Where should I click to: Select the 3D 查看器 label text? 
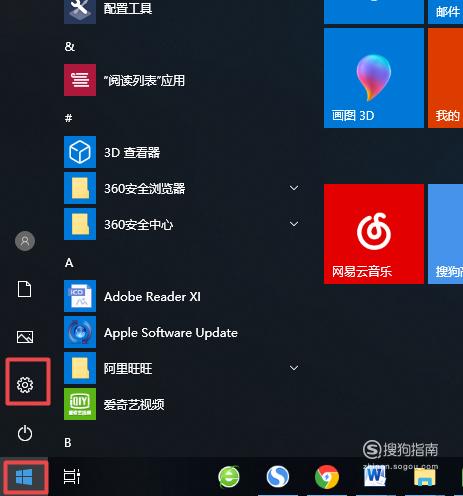coord(132,153)
